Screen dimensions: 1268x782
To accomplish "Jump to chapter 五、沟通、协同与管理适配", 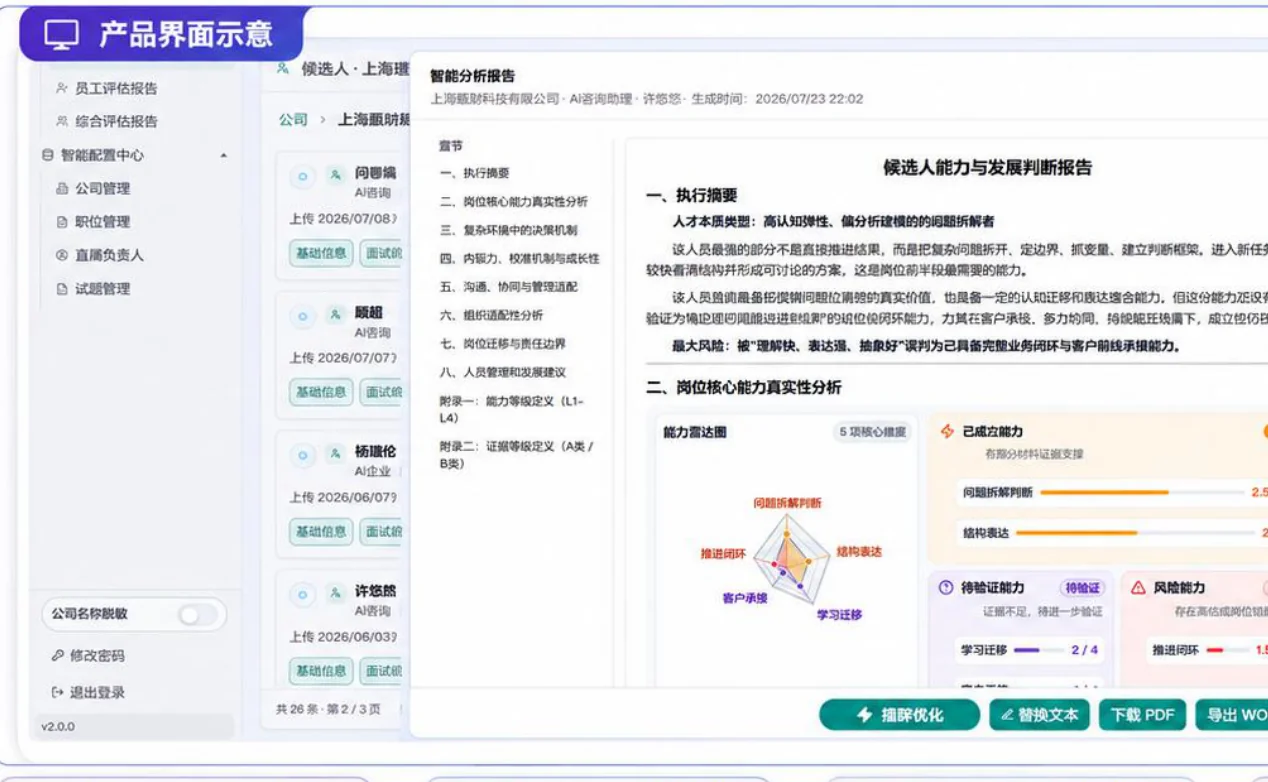I will tap(508, 287).
